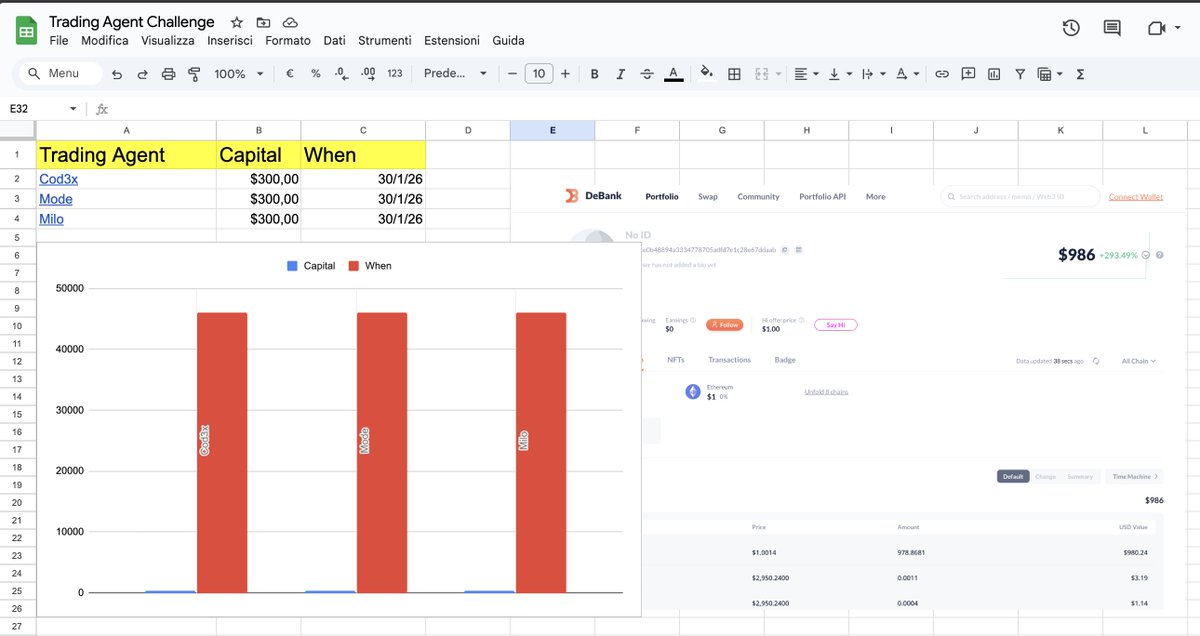Click the insert comment icon
Viewport: 1200px width, 636px height.
click(968, 74)
